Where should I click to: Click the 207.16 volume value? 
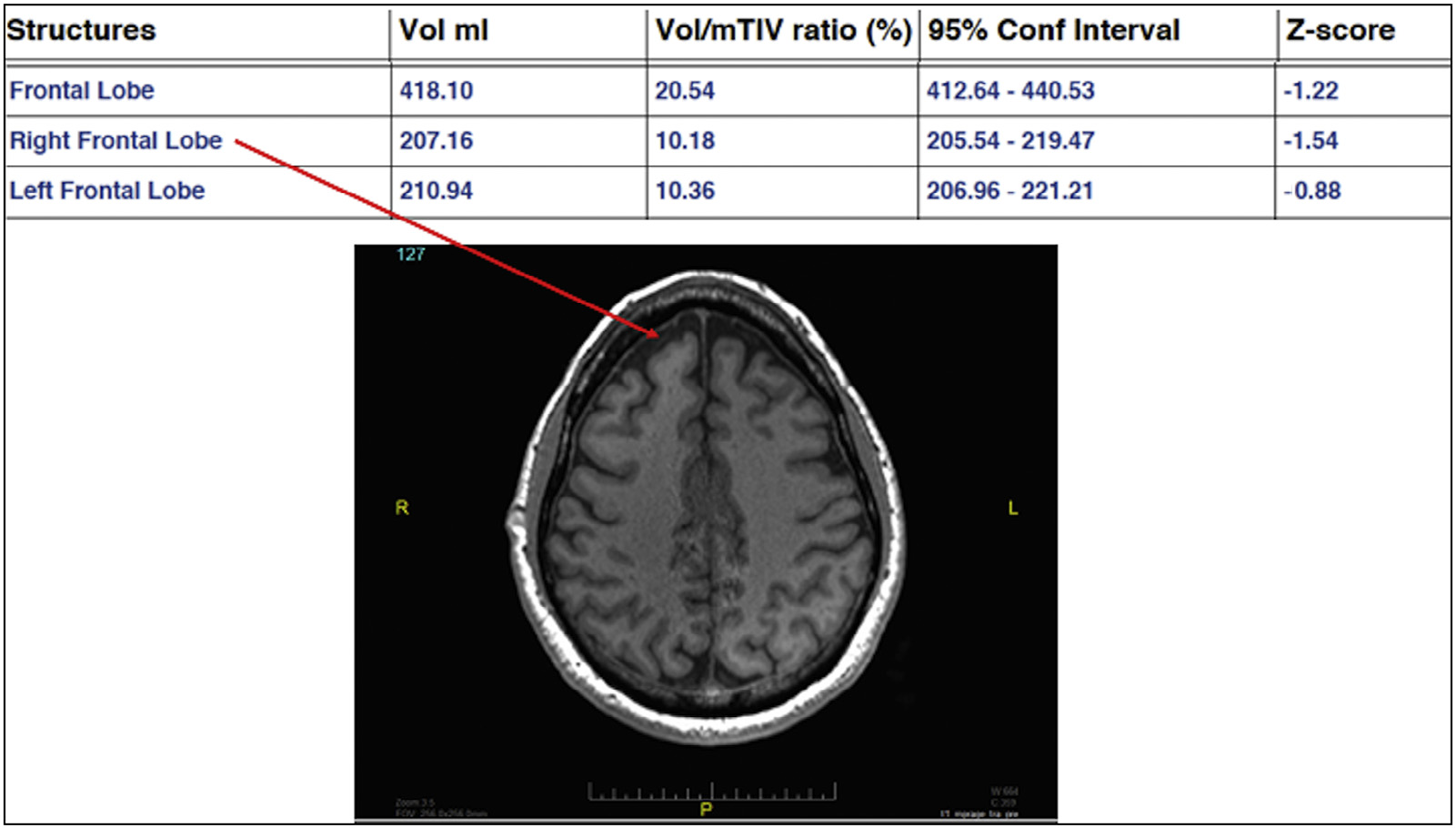click(437, 141)
